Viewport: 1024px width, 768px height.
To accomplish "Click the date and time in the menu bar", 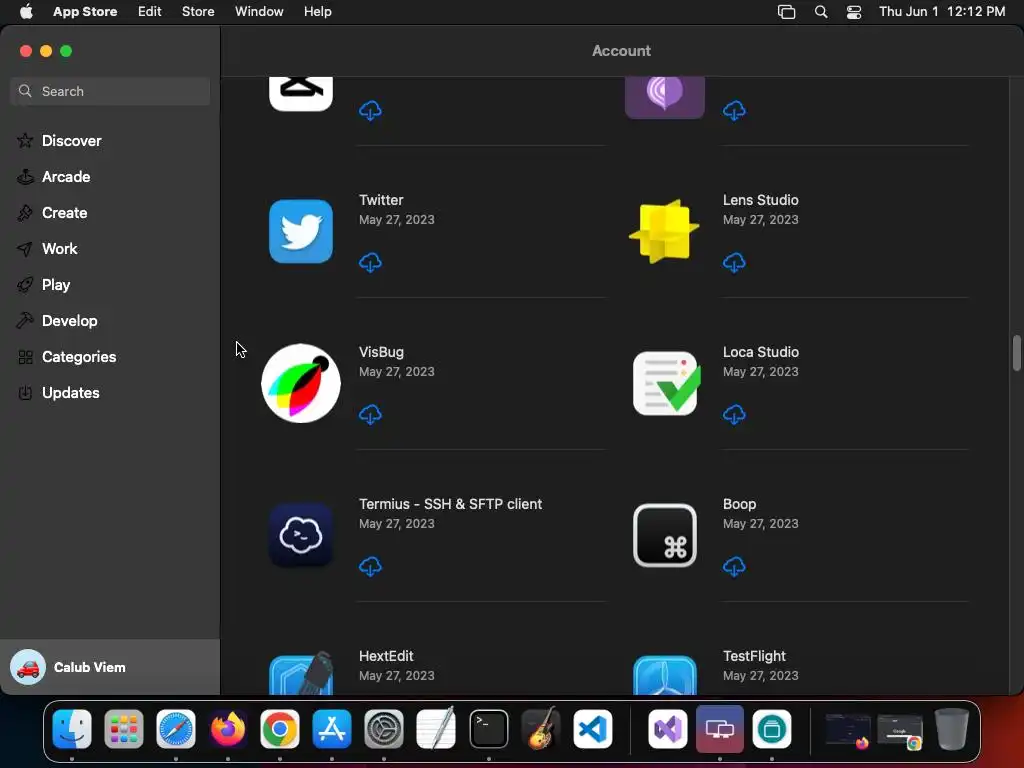I will [942, 12].
